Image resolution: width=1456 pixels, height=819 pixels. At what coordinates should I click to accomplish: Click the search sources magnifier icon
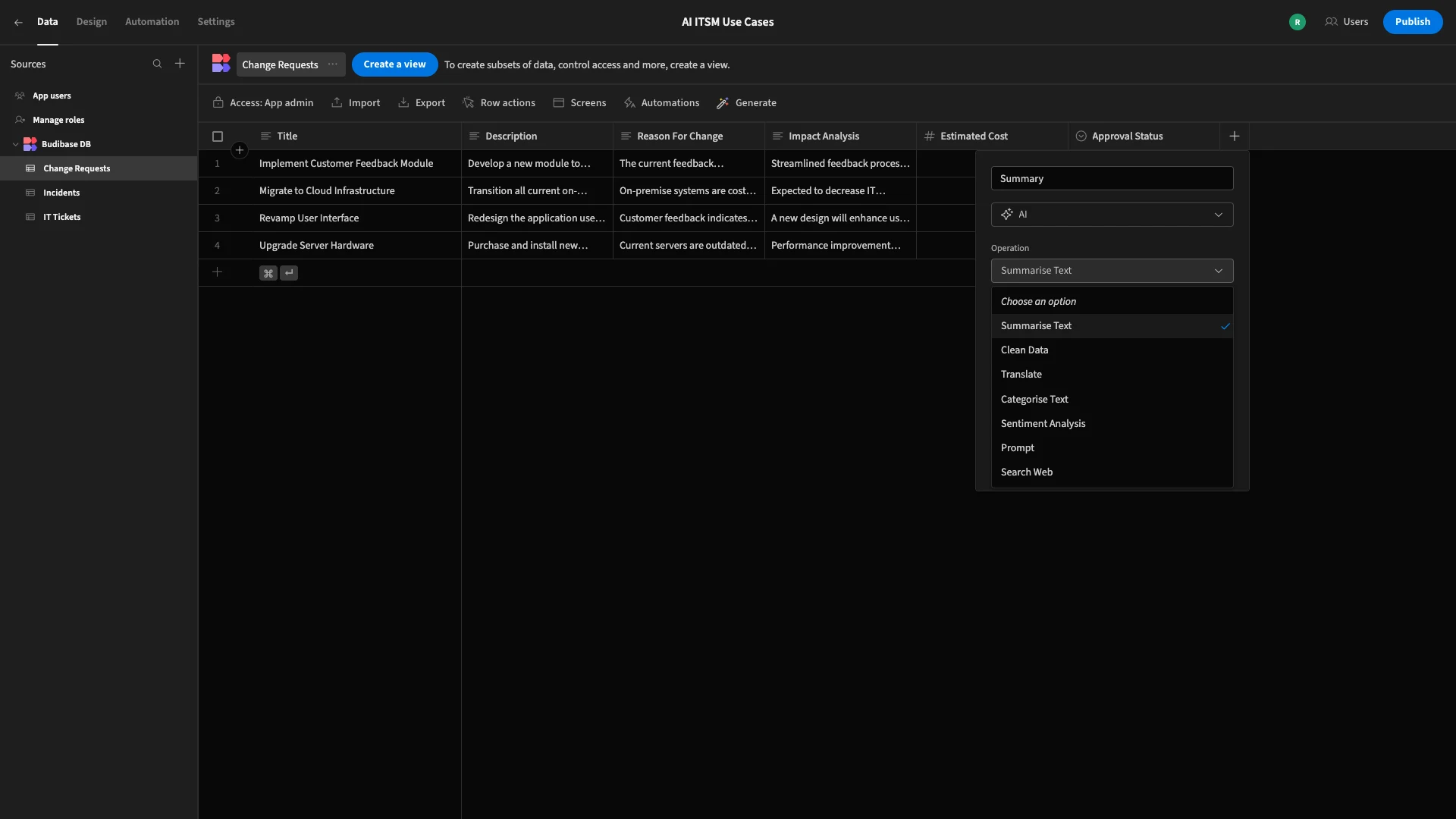click(x=157, y=64)
